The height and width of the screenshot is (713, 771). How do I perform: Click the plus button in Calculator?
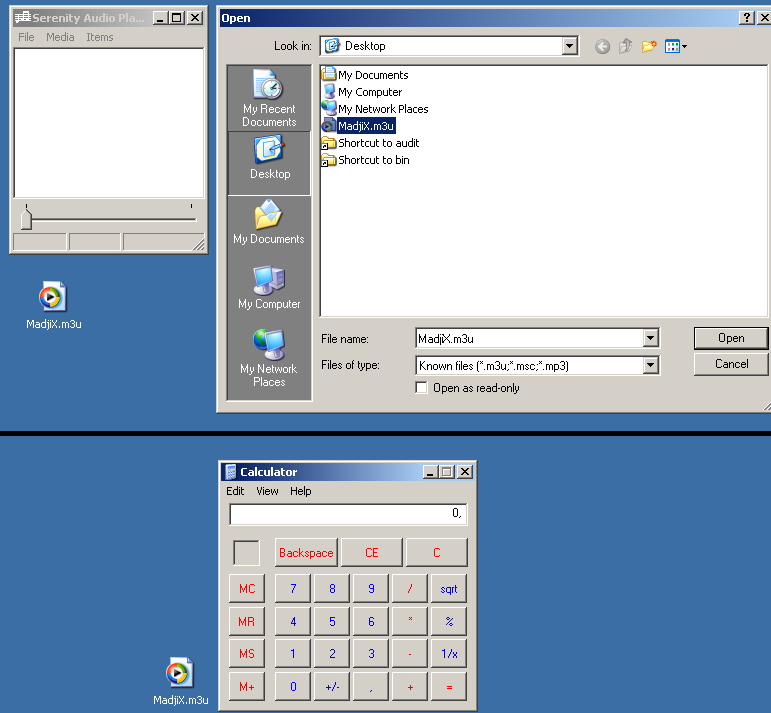(410, 687)
